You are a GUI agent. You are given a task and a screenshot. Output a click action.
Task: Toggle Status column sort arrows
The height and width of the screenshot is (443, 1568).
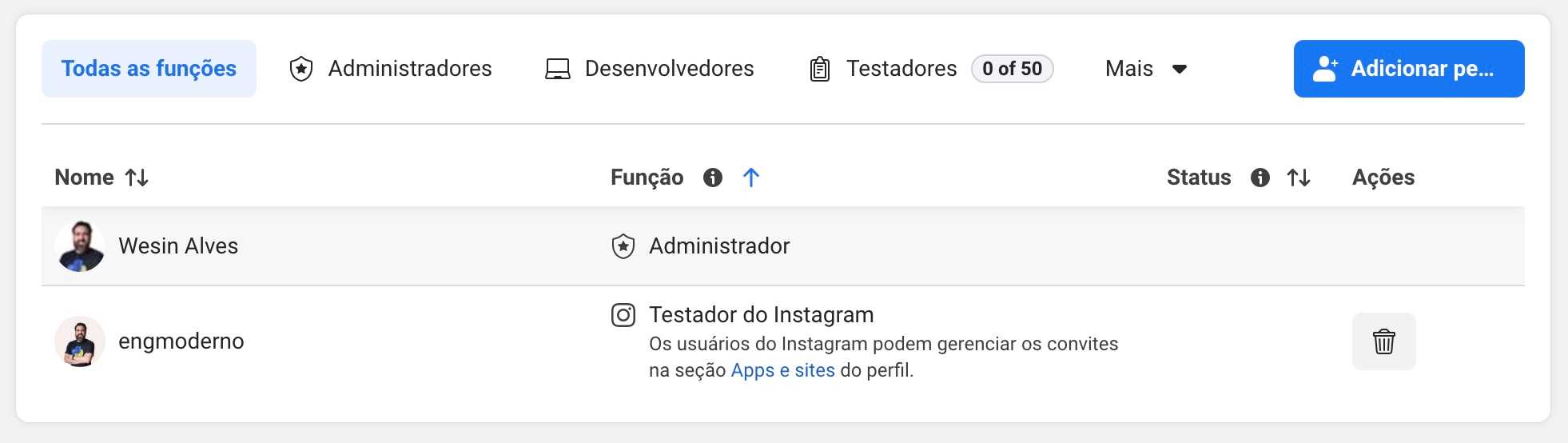(1299, 178)
